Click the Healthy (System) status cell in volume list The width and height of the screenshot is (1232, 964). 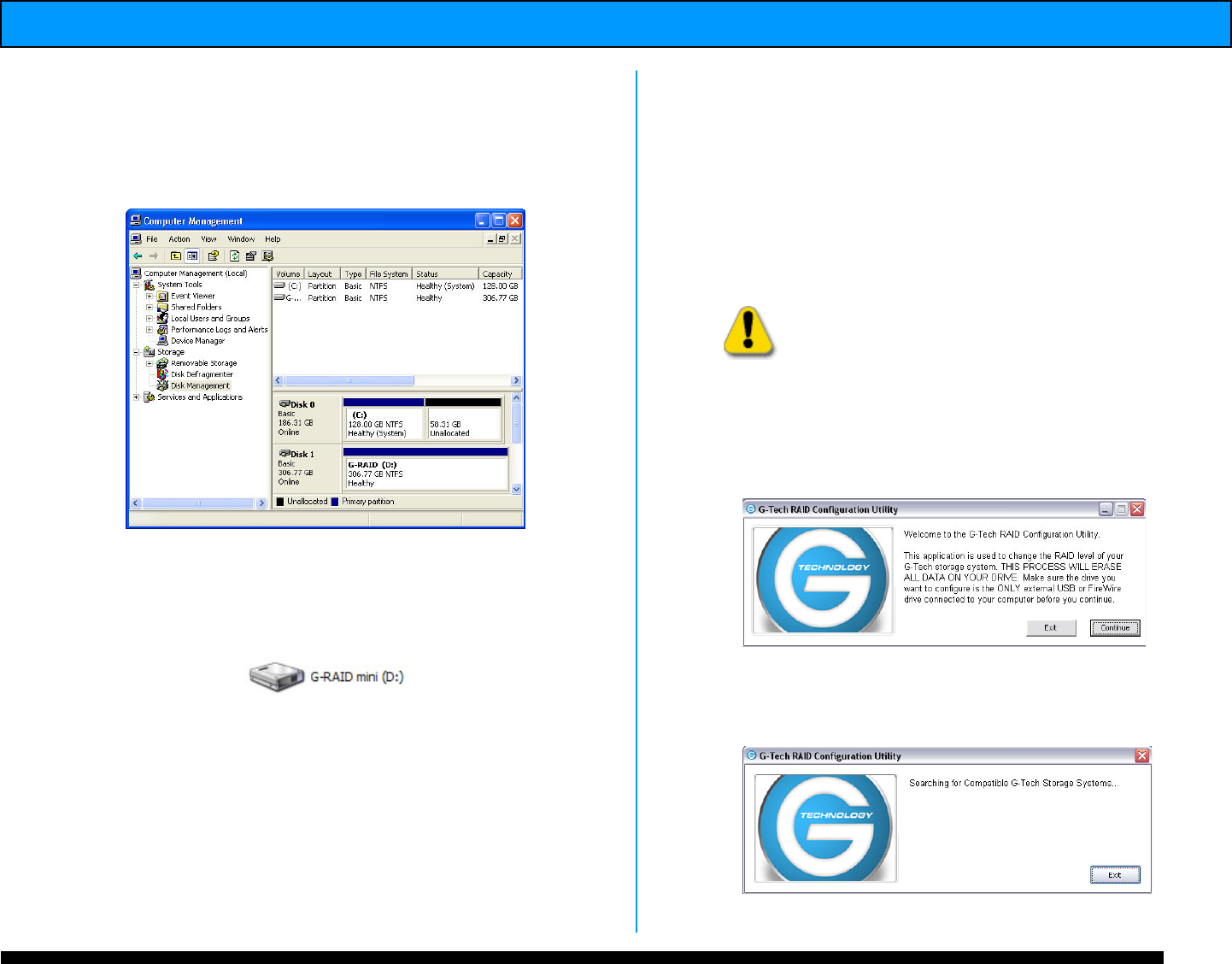pyautogui.click(x=445, y=286)
